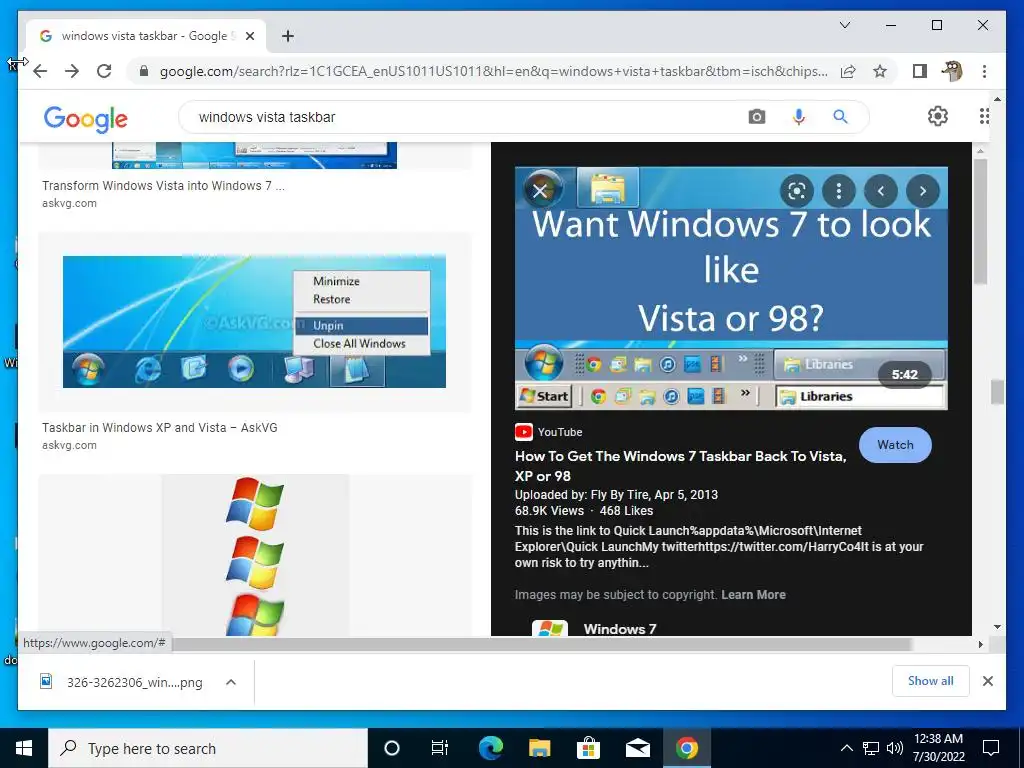Close the downloads bar
Viewport: 1024px width, 768px height.
coord(987,681)
